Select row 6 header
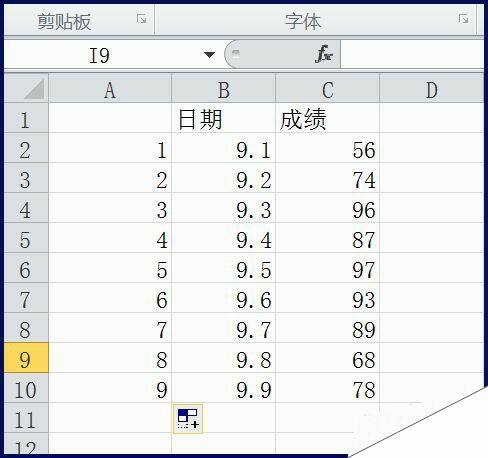 coord(26,268)
